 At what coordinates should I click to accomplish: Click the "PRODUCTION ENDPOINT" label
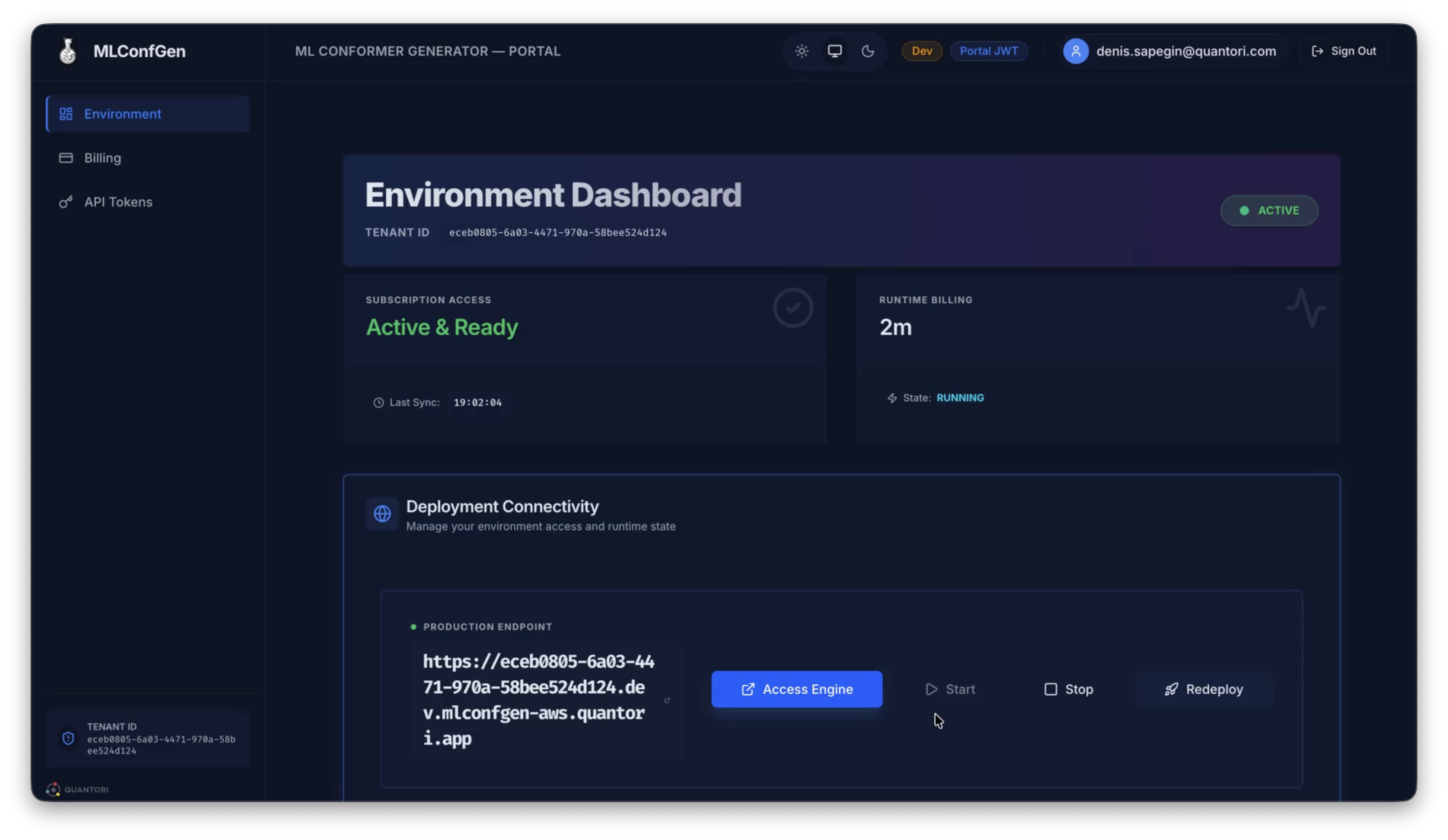487,627
